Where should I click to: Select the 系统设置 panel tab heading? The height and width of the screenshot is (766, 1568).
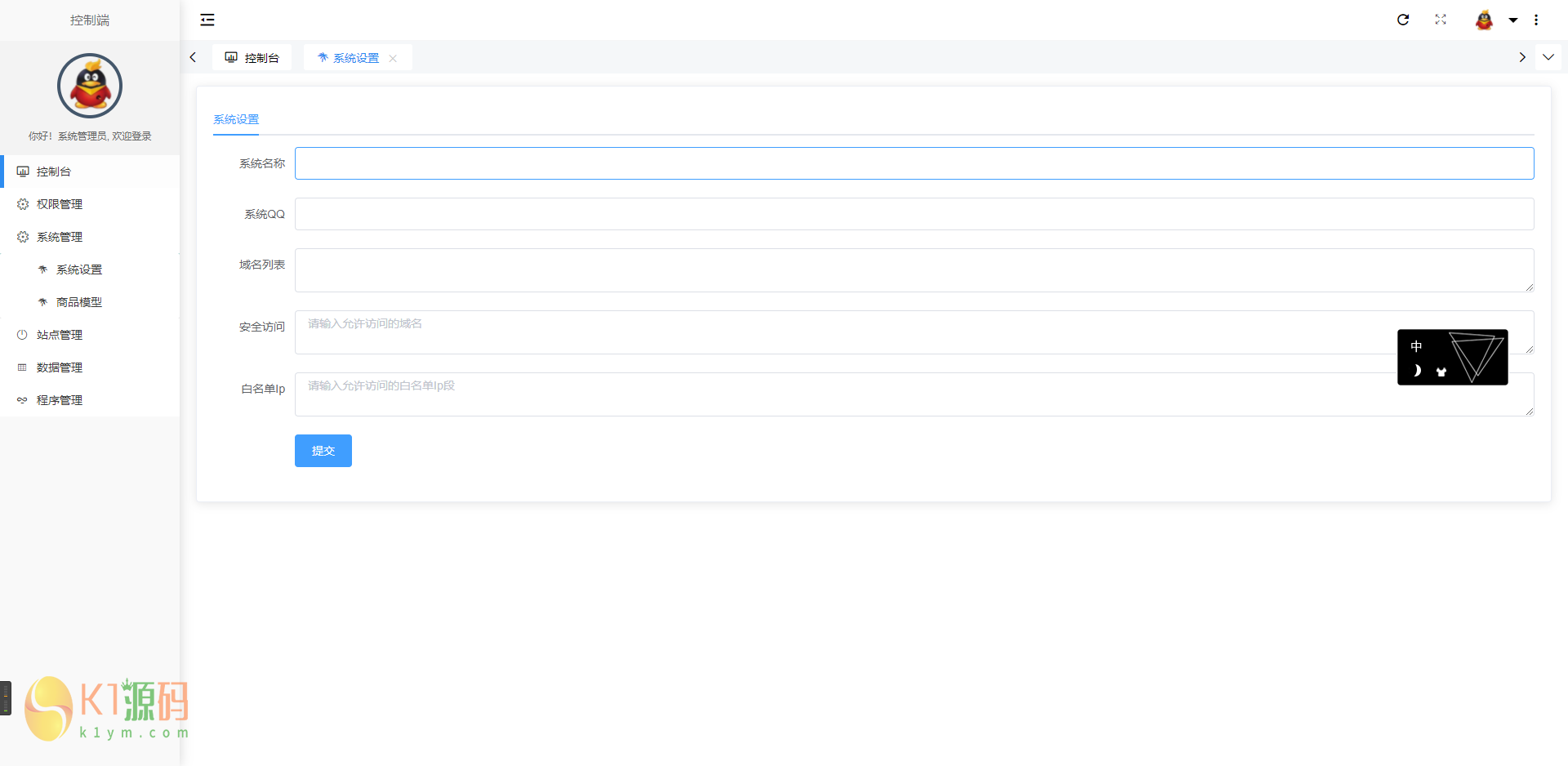pos(236,119)
